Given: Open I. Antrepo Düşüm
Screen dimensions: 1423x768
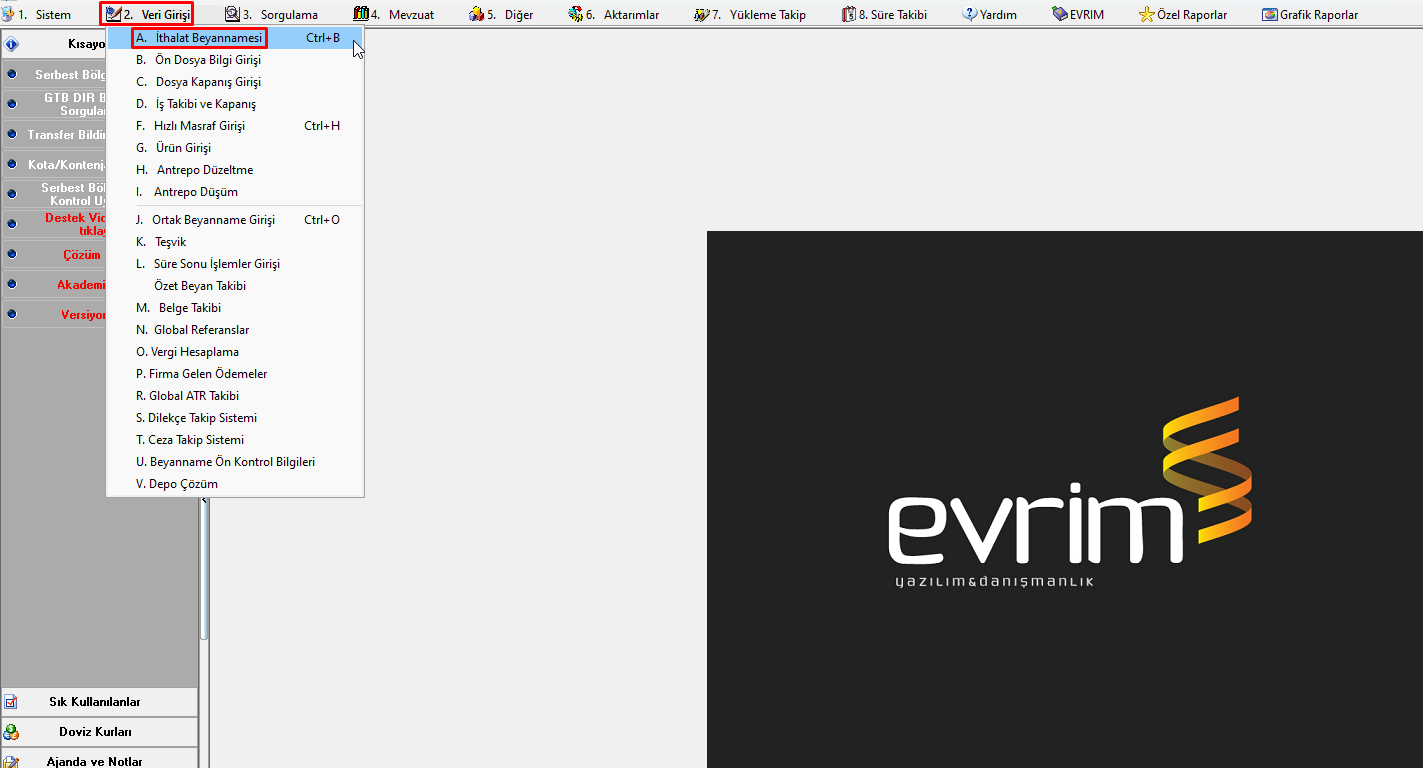Looking at the screenshot, I should point(235,192).
